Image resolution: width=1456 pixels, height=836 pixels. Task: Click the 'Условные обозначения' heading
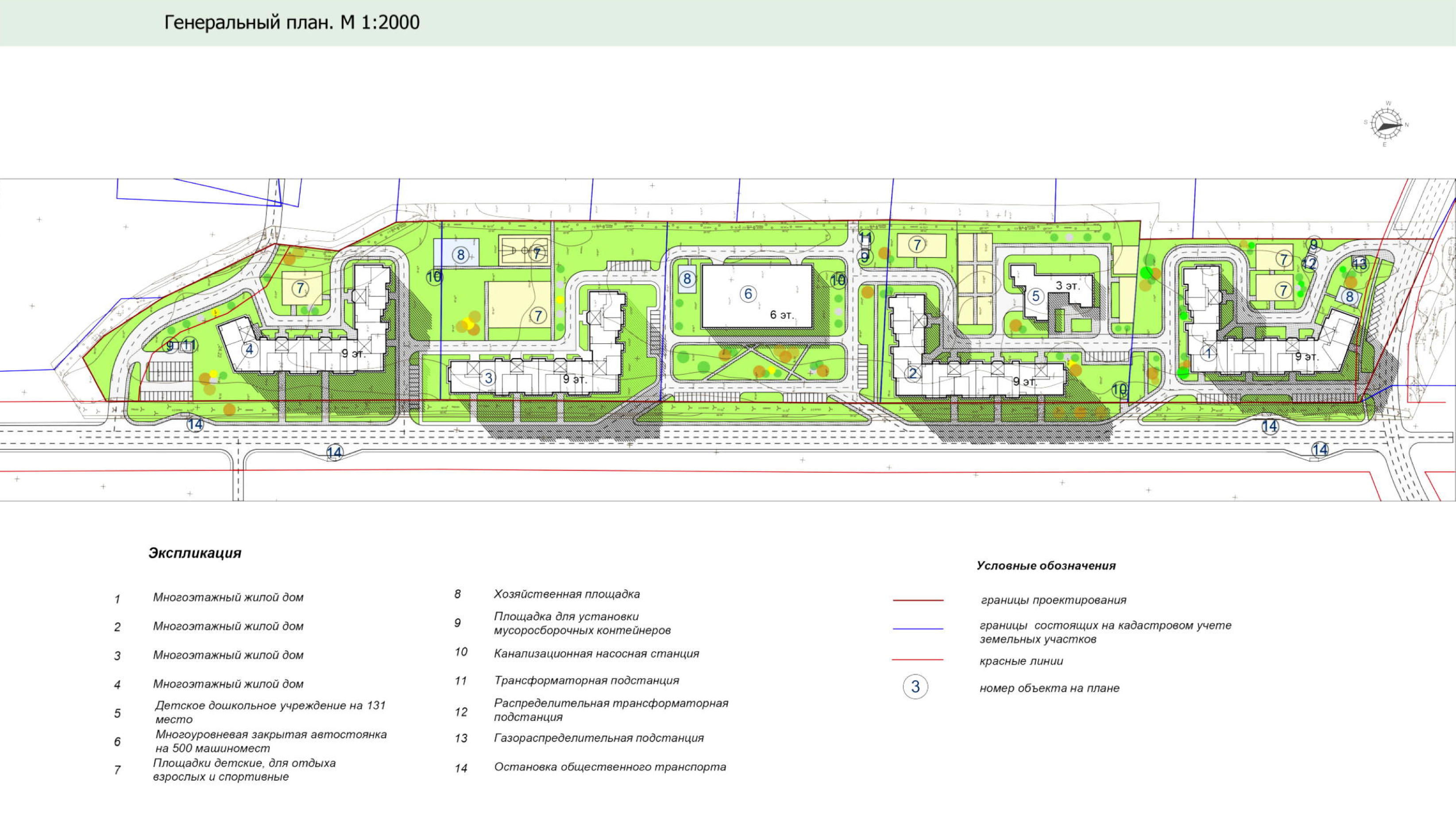point(1045,566)
